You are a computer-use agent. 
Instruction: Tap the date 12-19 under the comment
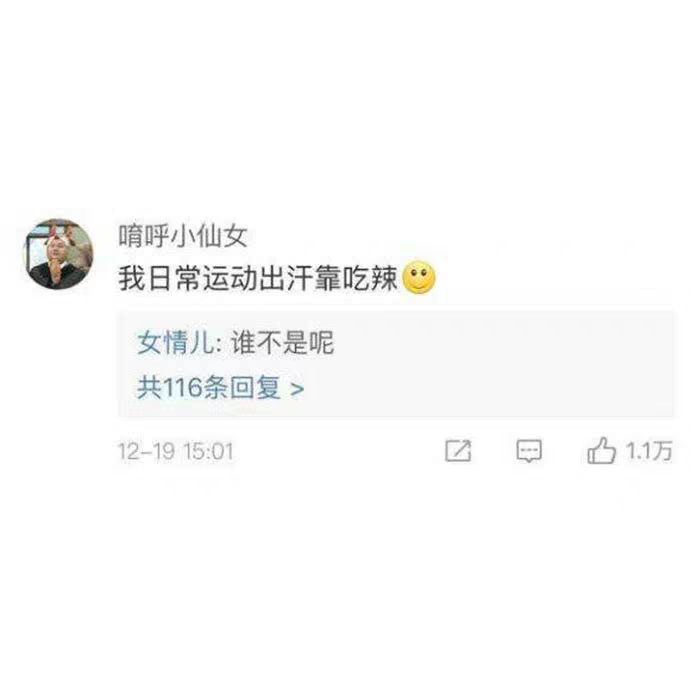click(x=147, y=451)
